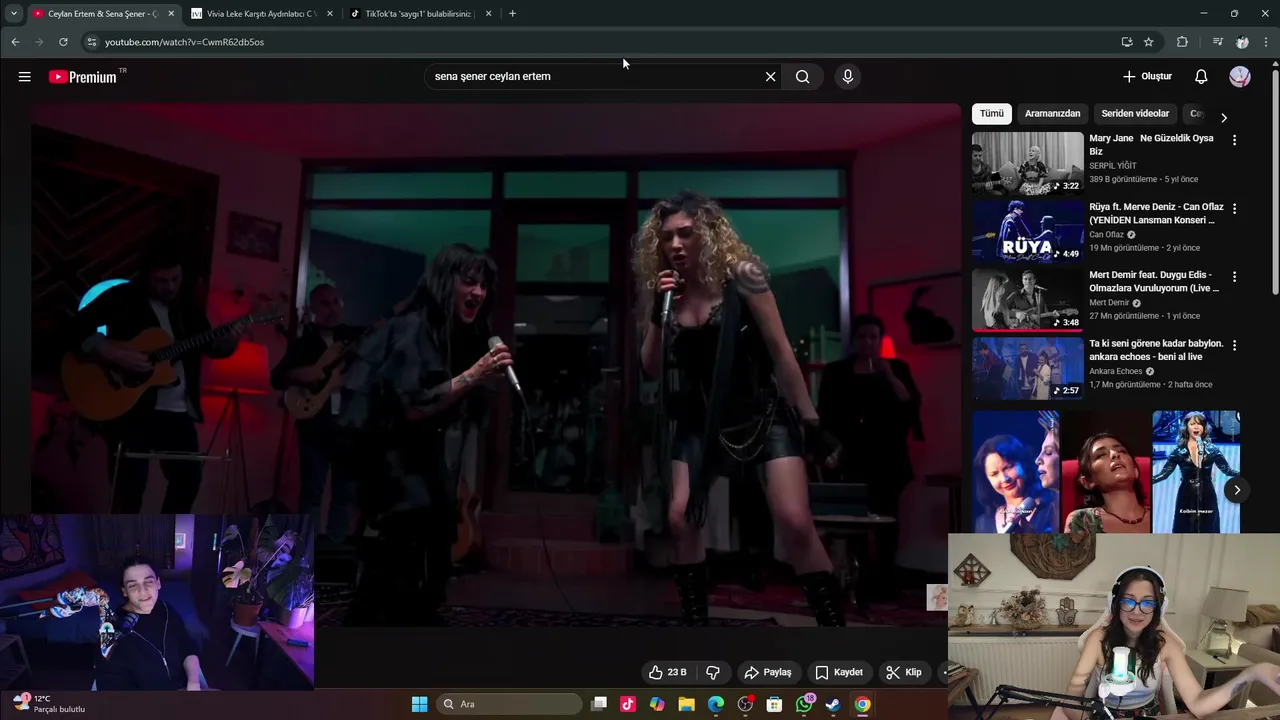The height and width of the screenshot is (720, 1280).
Task: Open Microsoft Edge from taskbar
Action: coord(716,704)
